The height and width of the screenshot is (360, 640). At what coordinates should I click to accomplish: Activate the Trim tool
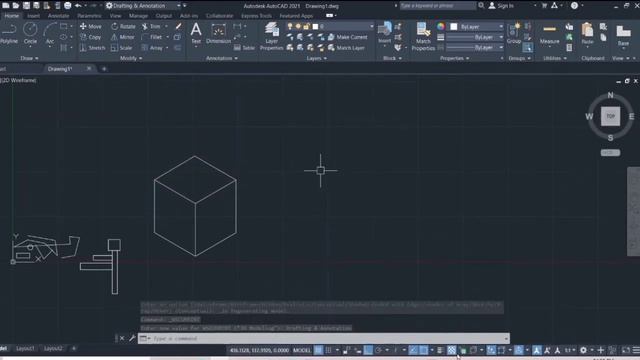[x=151, y=26]
